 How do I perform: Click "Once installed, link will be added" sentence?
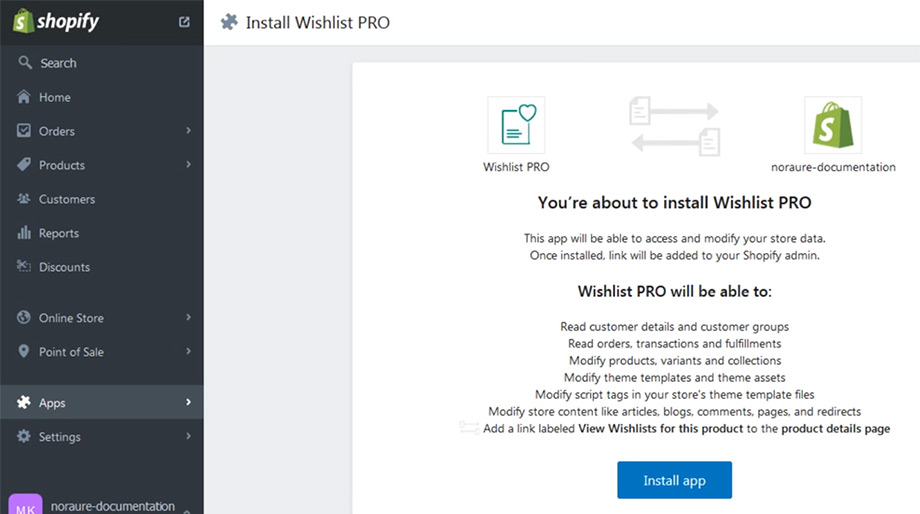pos(675,255)
